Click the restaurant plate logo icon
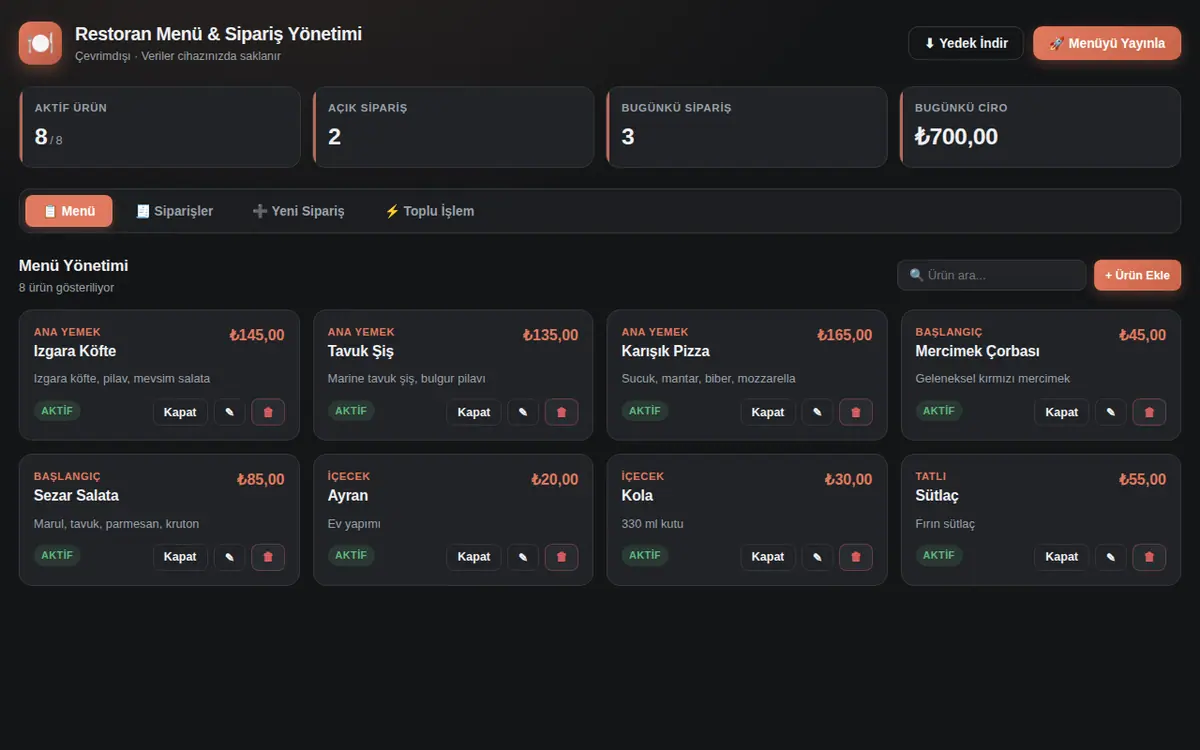Screen dimensions: 1200x750 point(40,43)
